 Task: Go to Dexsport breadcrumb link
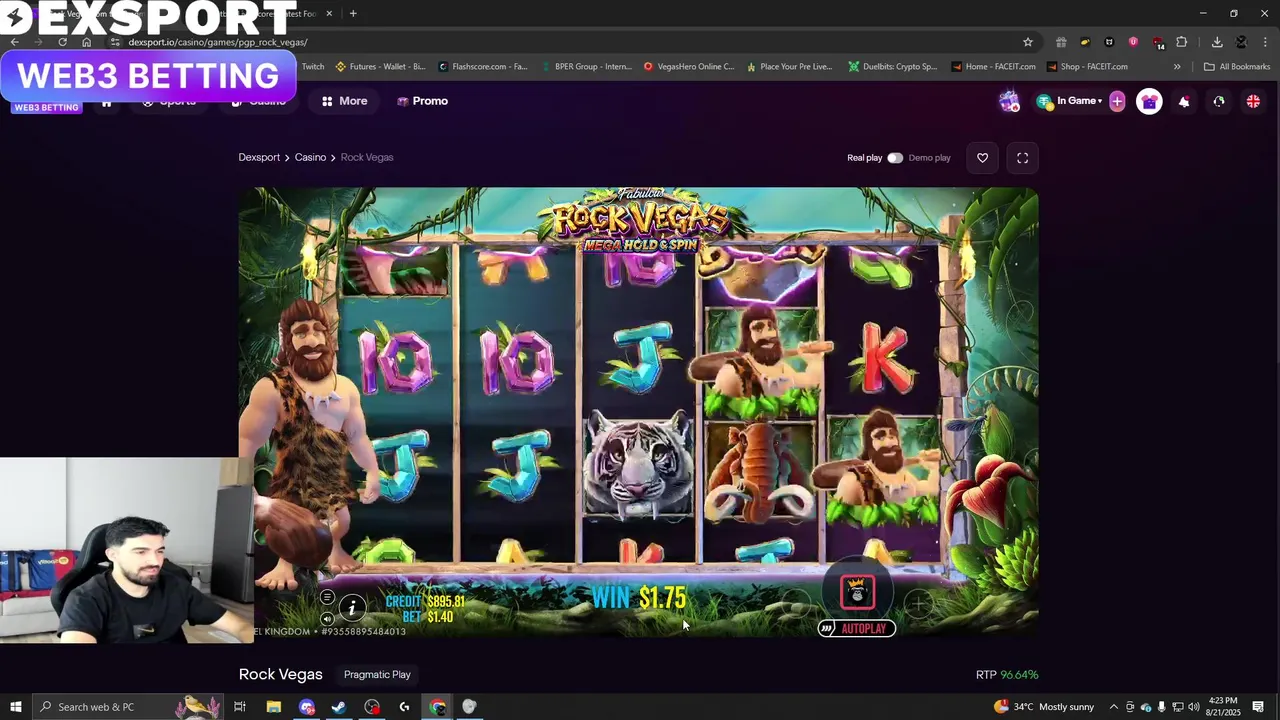click(x=259, y=157)
